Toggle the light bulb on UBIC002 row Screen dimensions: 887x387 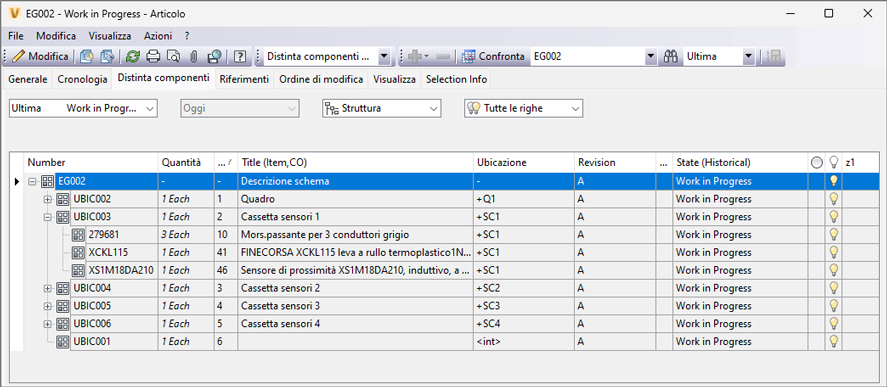coord(833,199)
